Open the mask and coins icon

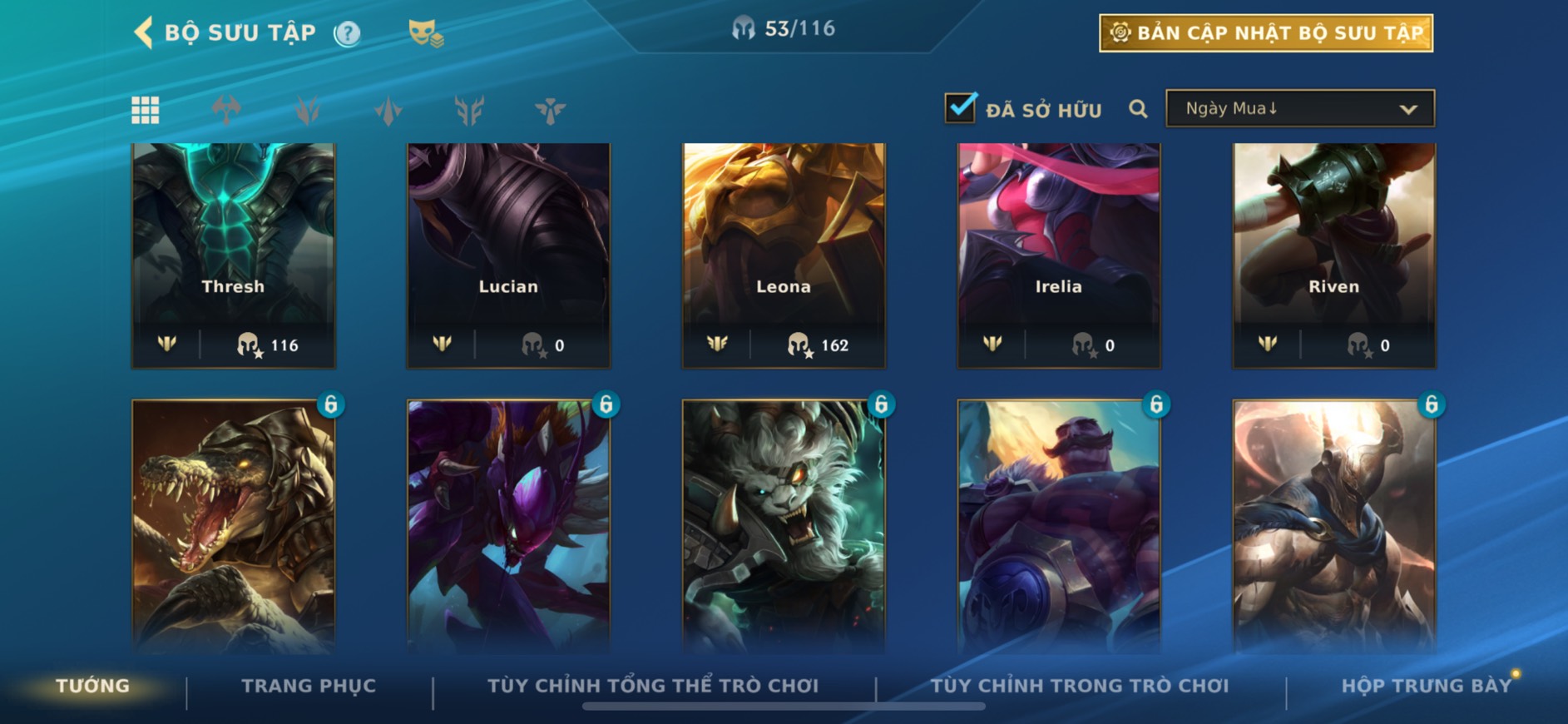426,33
